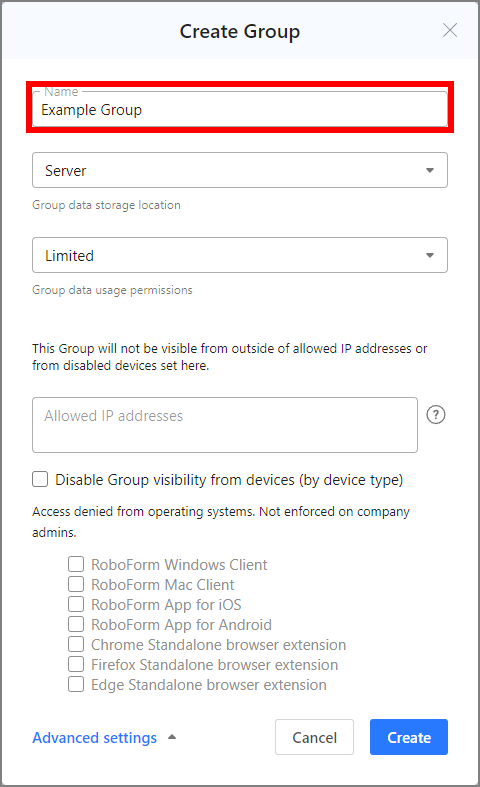Select Edge Standalone browser extension checkbox
The width and height of the screenshot is (480, 787).
coord(76,685)
